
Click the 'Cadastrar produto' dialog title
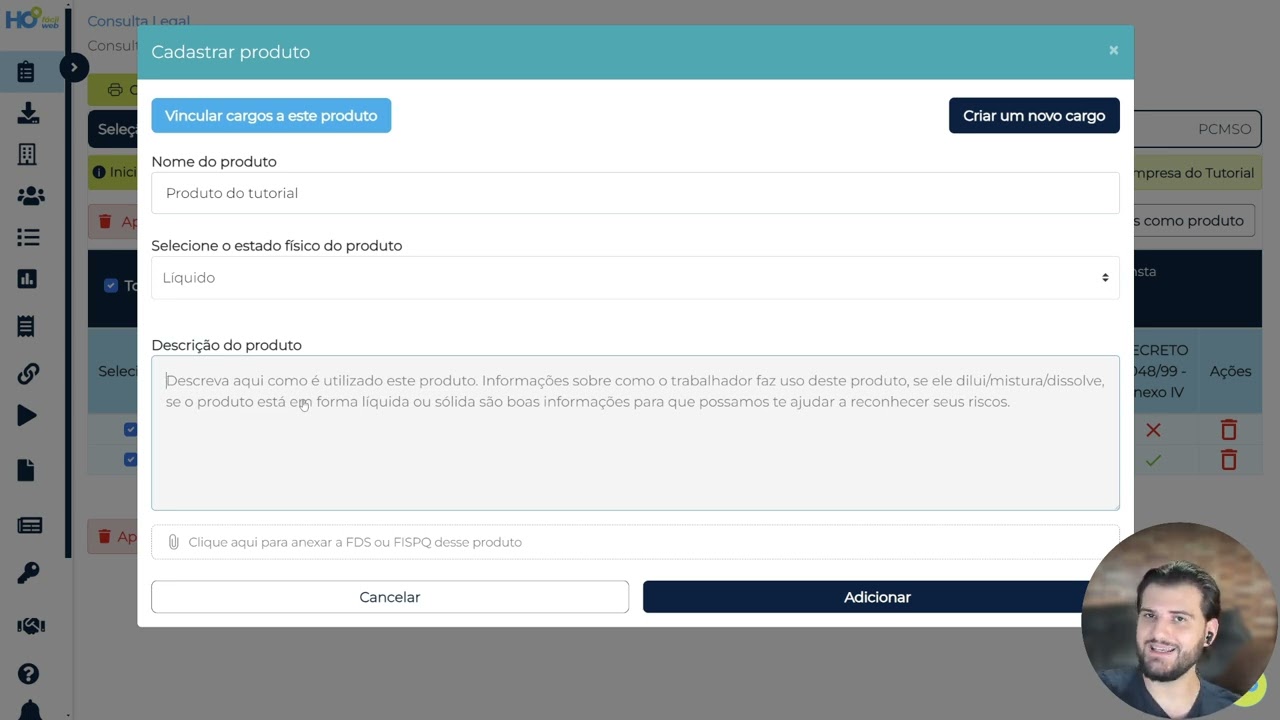point(231,52)
